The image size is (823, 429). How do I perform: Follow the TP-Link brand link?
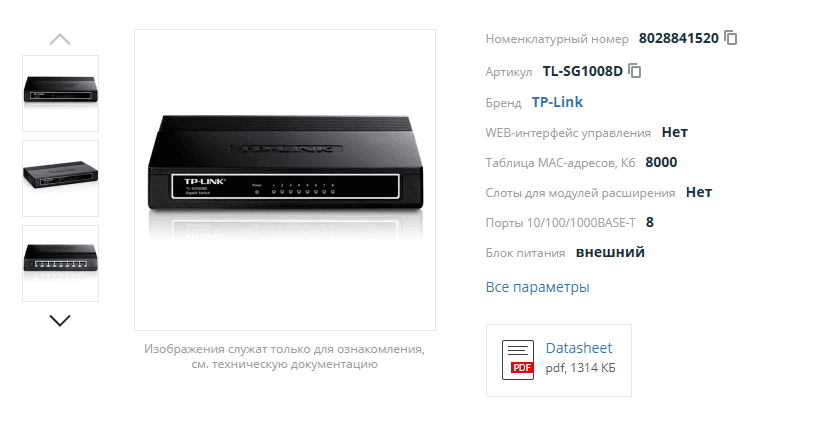pyautogui.click(x=557, y=102)
